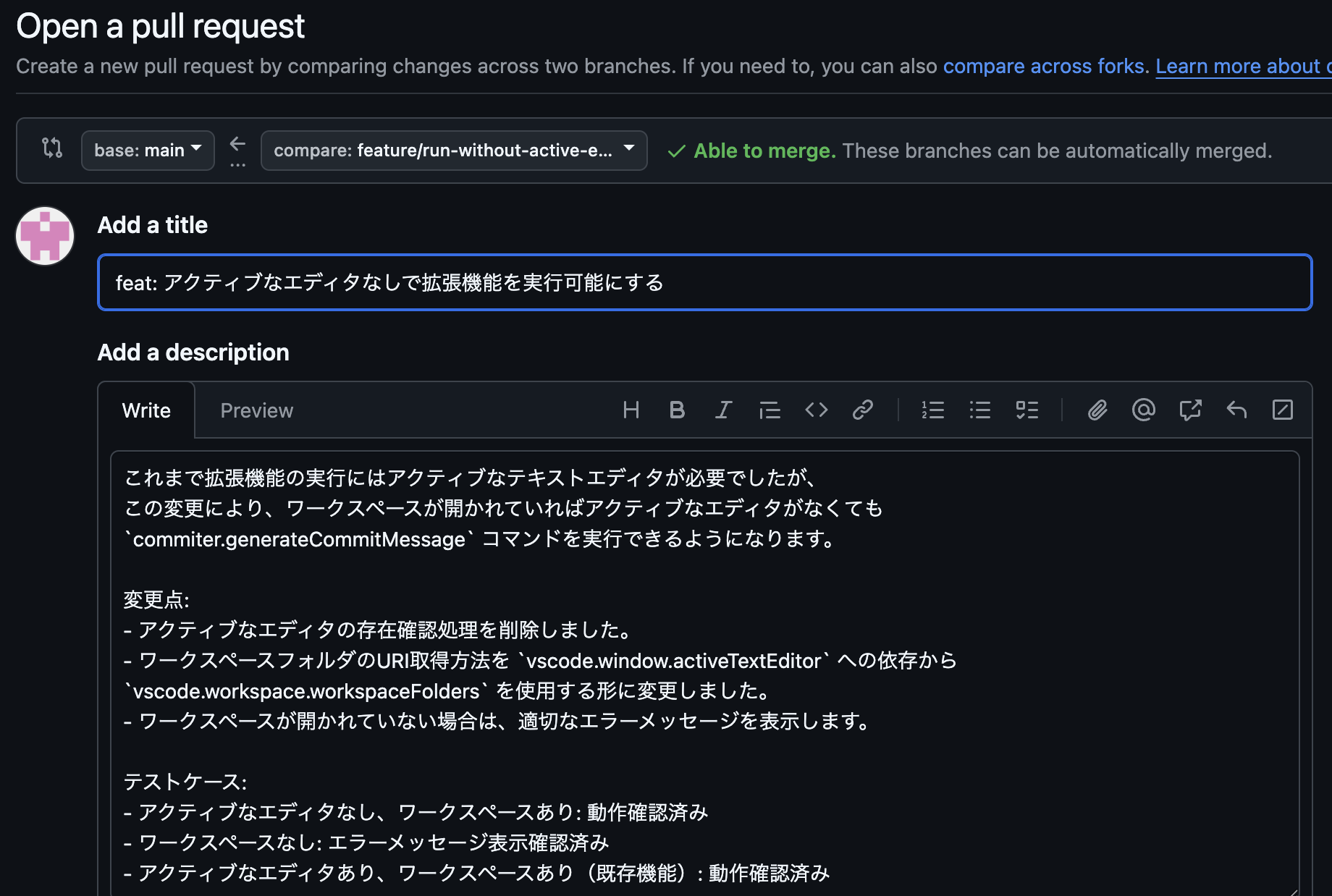Open the base: main branch selector
The image size is (1332, 896).
147,150
